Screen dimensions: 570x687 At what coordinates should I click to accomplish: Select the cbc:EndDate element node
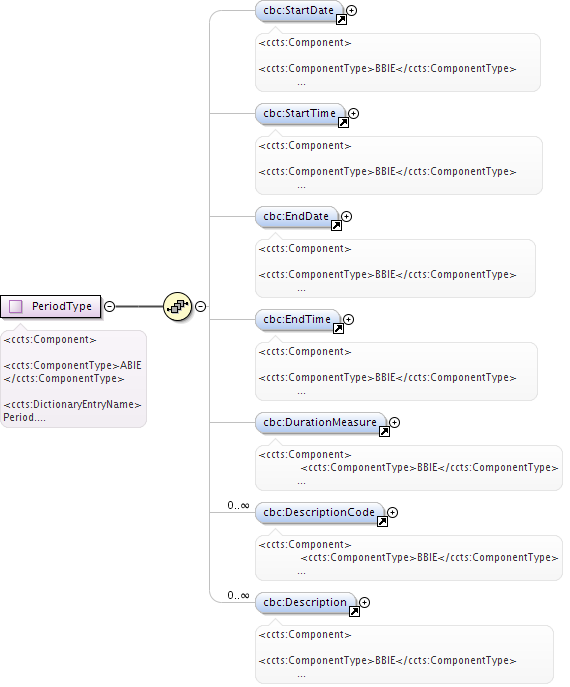[296, 216]
